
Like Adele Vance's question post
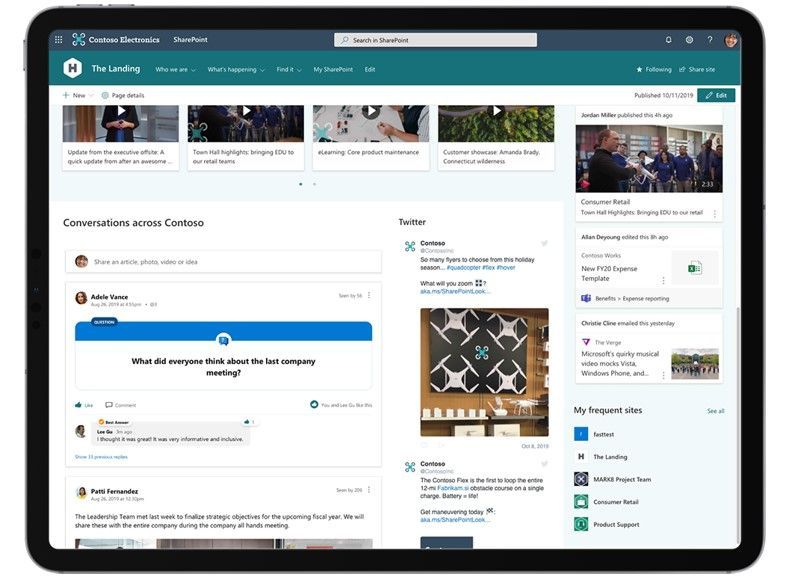pos(84,405)
